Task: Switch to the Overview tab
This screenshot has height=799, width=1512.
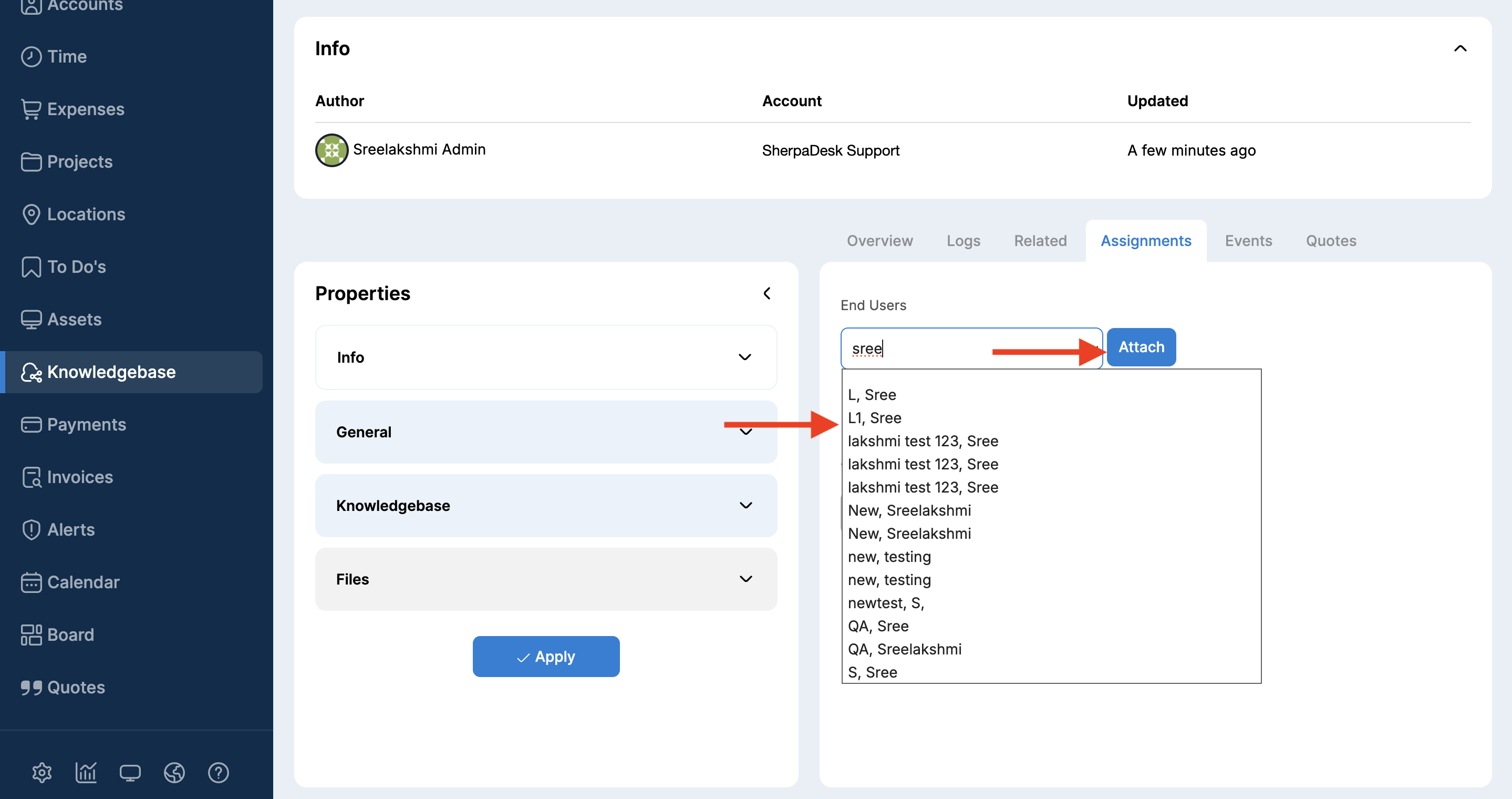Action: (879, 241)
